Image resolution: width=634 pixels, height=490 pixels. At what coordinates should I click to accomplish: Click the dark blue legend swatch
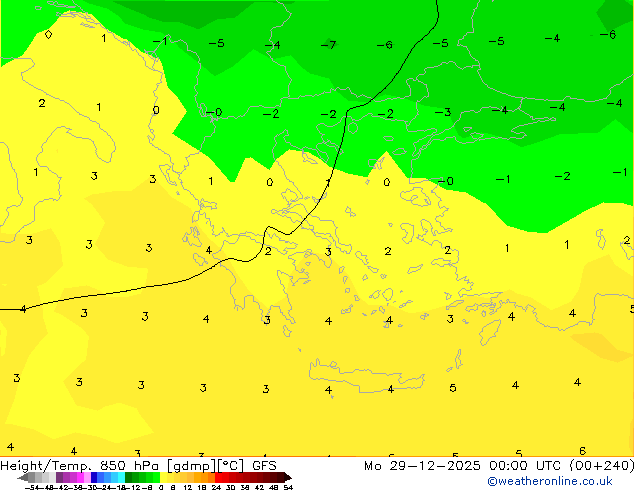point(94,477)
